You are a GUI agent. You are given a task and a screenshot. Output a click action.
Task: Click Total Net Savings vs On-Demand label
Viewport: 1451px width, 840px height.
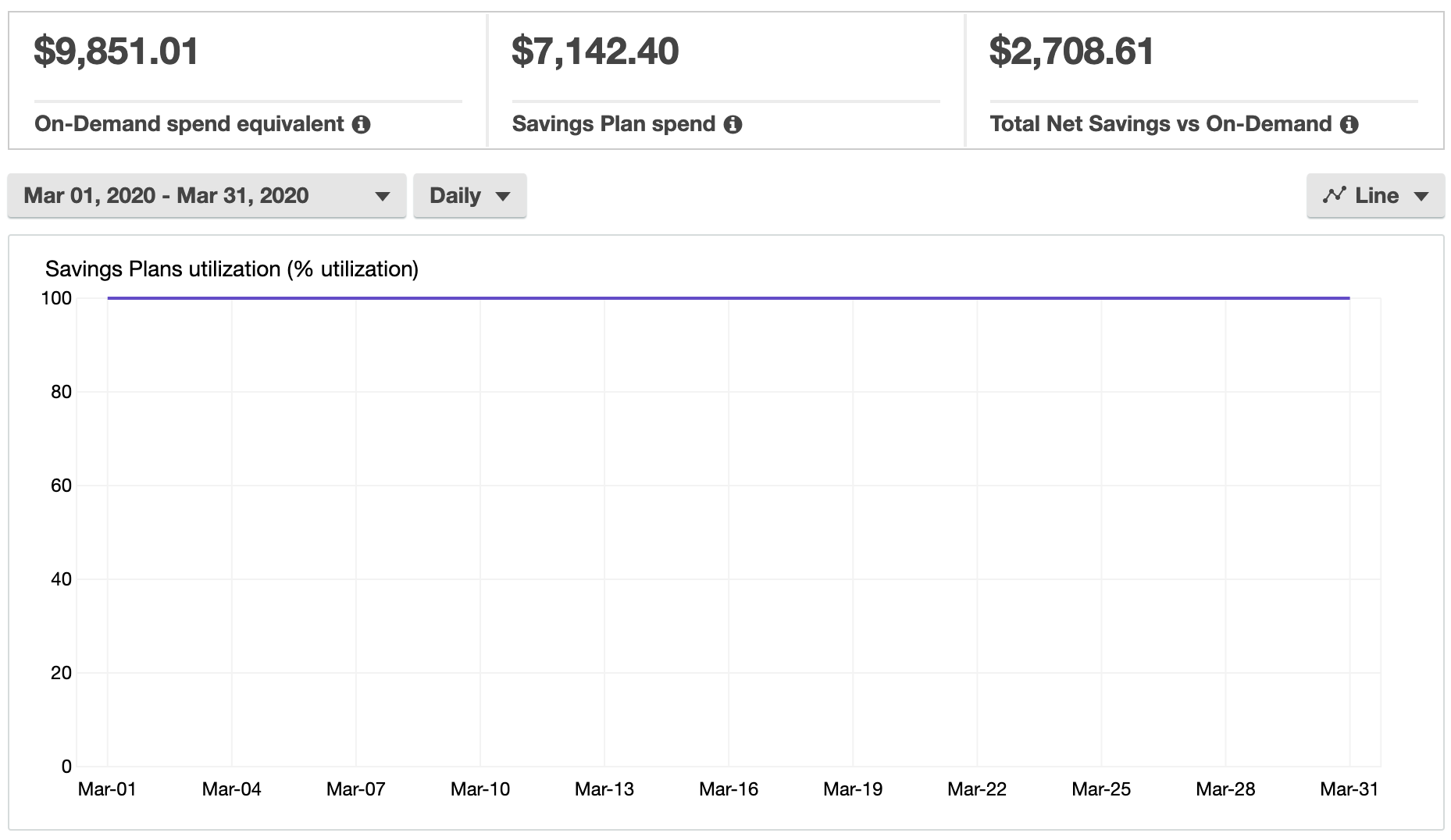(1160, 124)
